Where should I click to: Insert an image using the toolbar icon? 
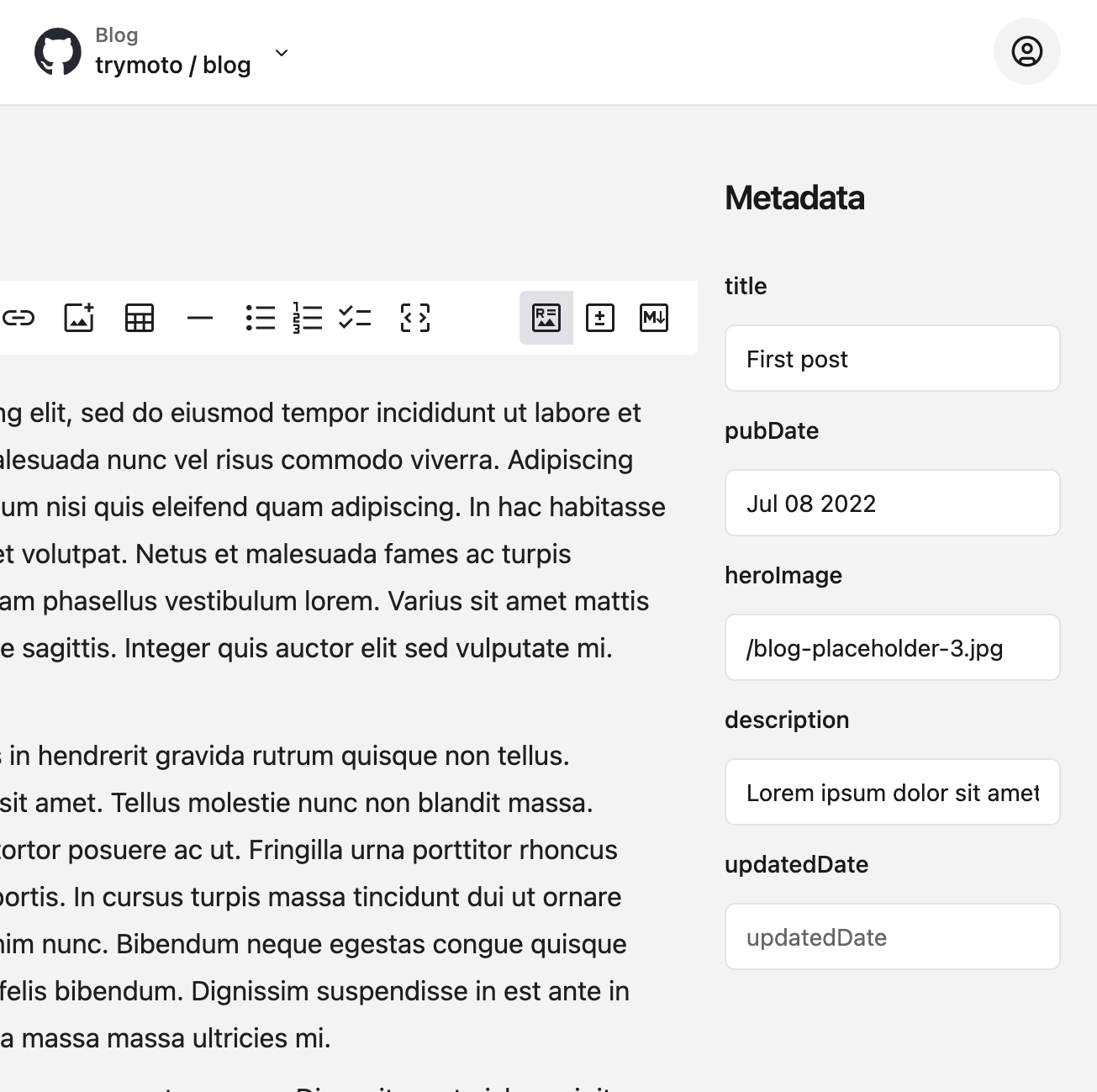tap(79, 318)
